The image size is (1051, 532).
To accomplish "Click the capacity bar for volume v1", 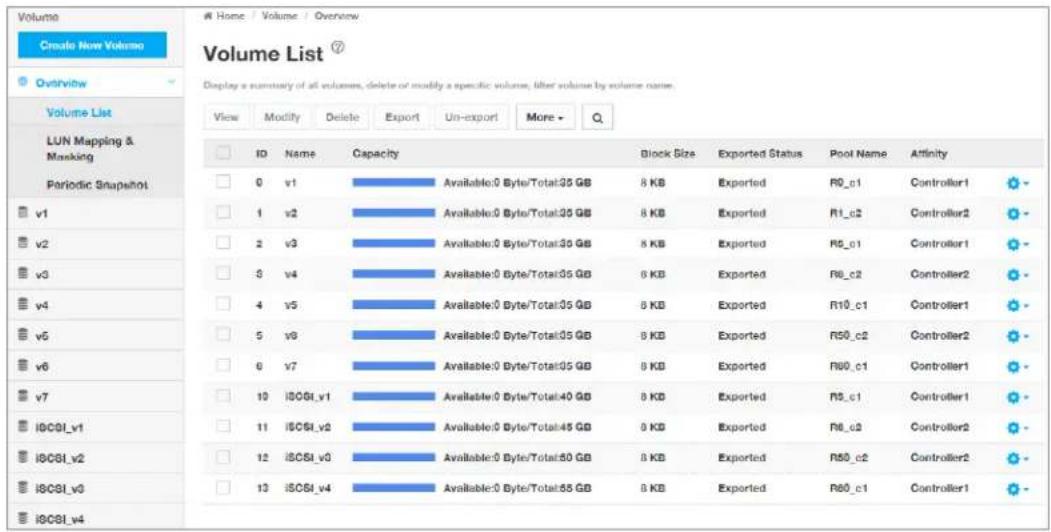I will 393,182.
